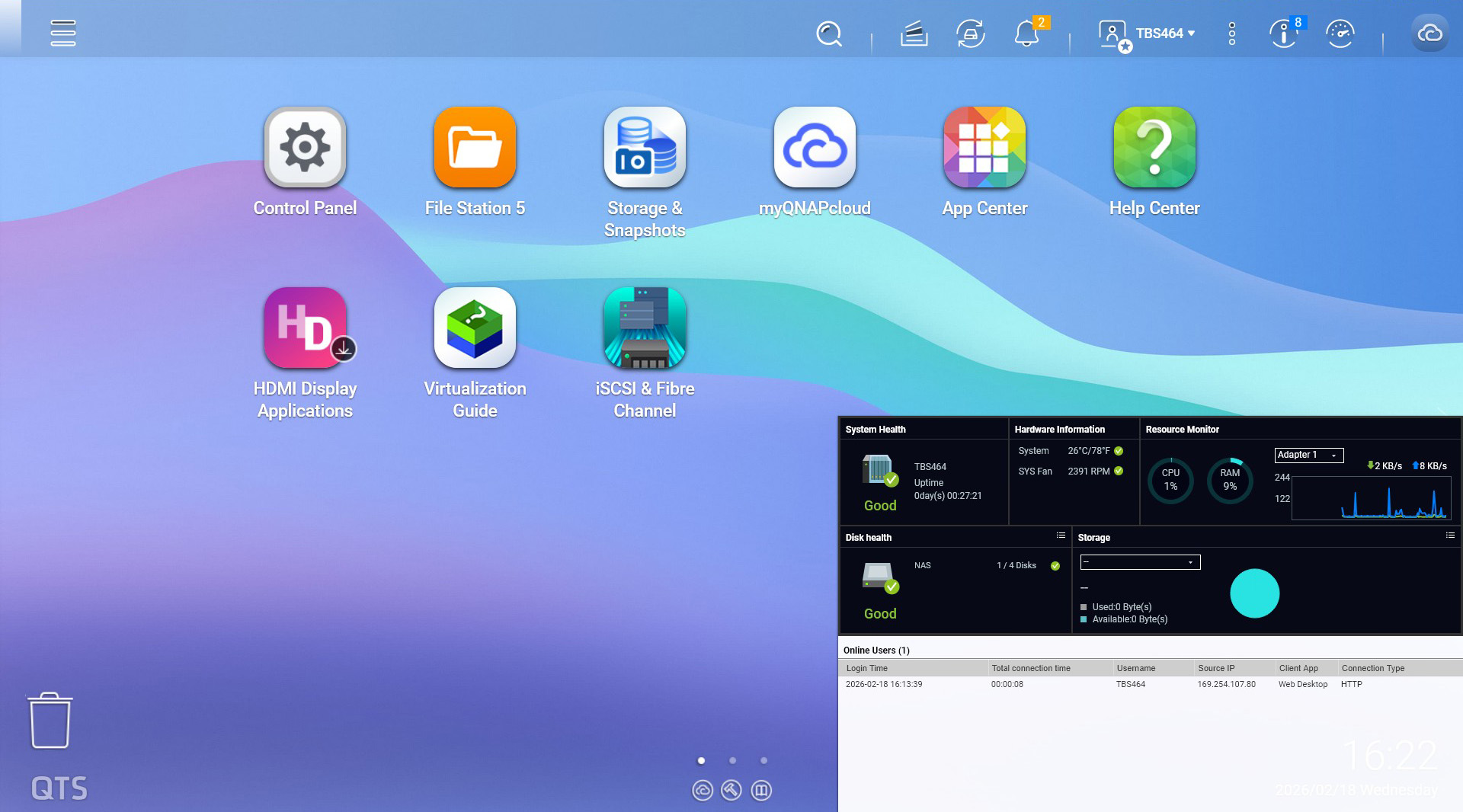Open the myQNAPcloud app

point(815,148)
